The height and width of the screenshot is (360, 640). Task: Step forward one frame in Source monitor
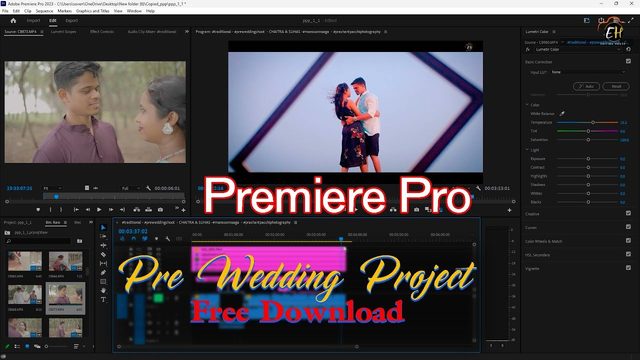[111, 209]
